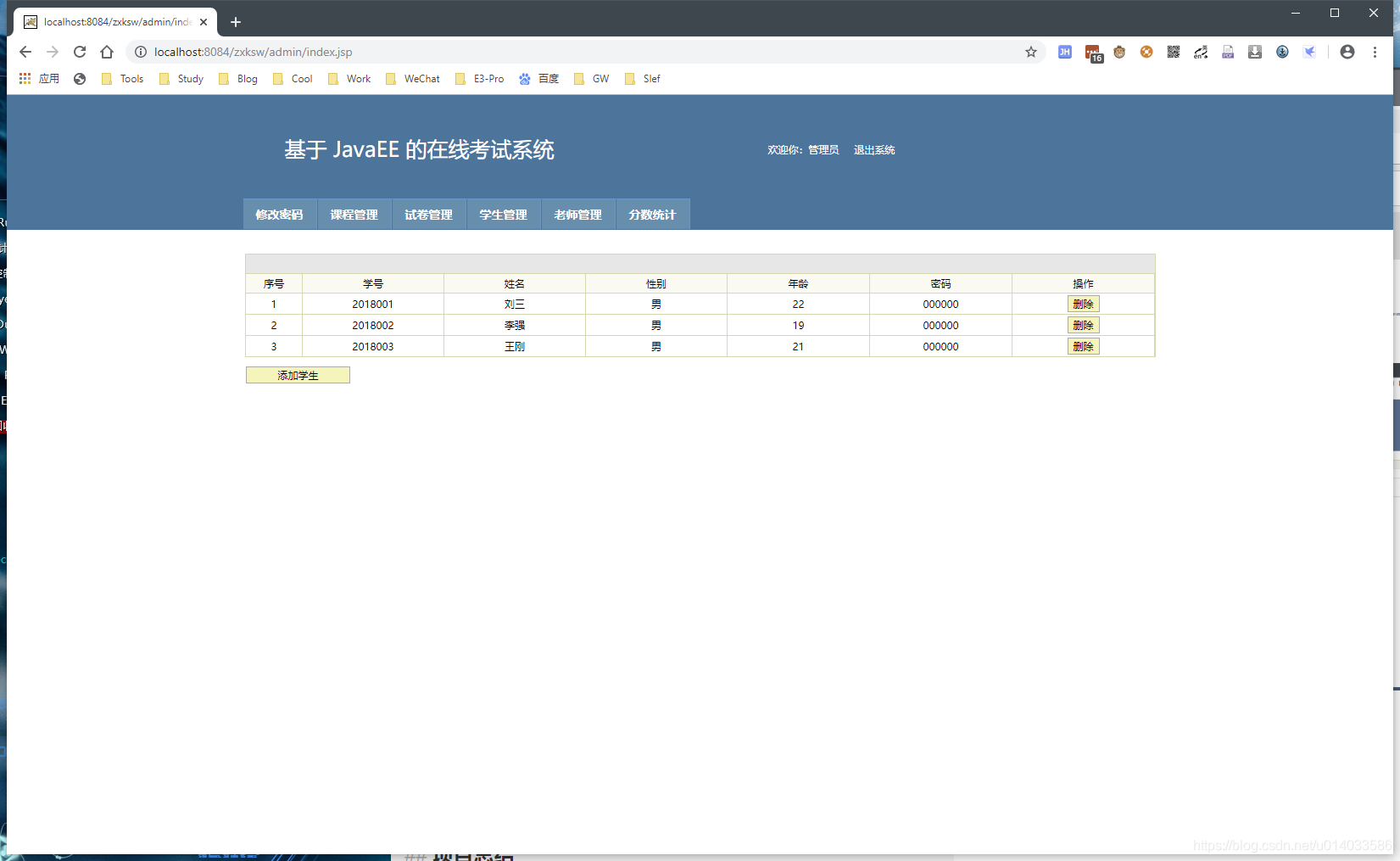Open the 课程管理 menu tab

pyautogui.click(x=354, y=215)
